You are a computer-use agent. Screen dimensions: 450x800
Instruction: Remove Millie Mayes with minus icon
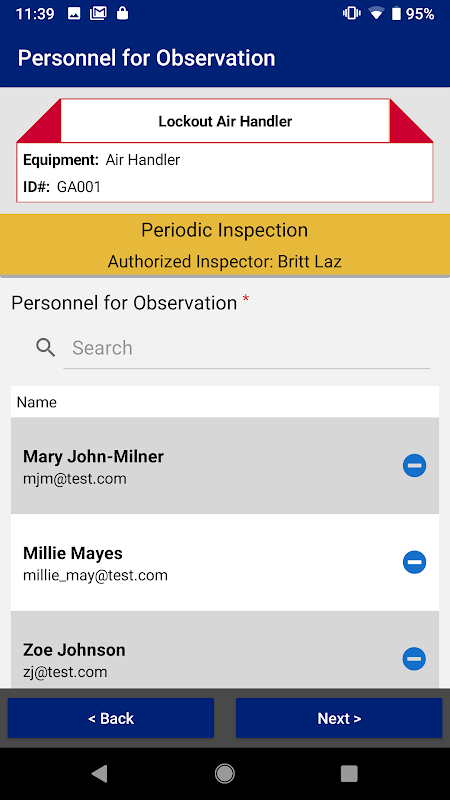(414, 562)
